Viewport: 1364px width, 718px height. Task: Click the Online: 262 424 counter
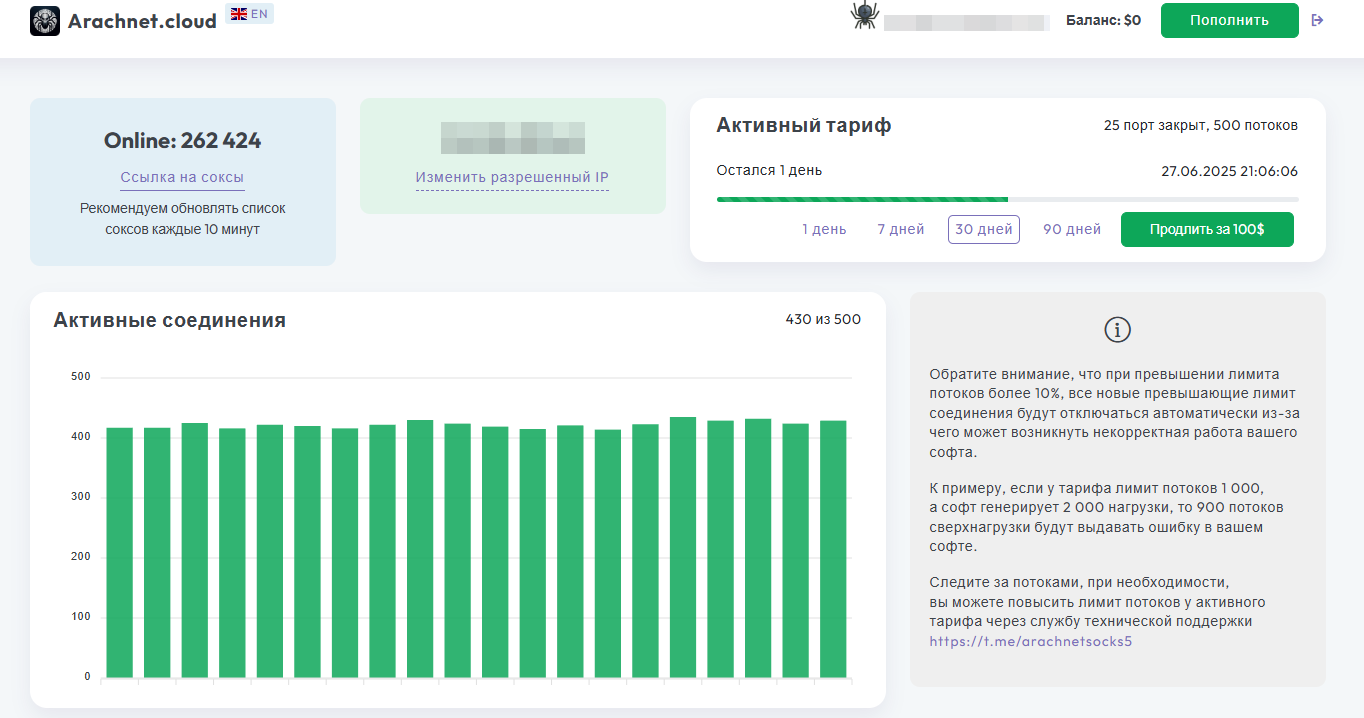click(x=182, y=141)
